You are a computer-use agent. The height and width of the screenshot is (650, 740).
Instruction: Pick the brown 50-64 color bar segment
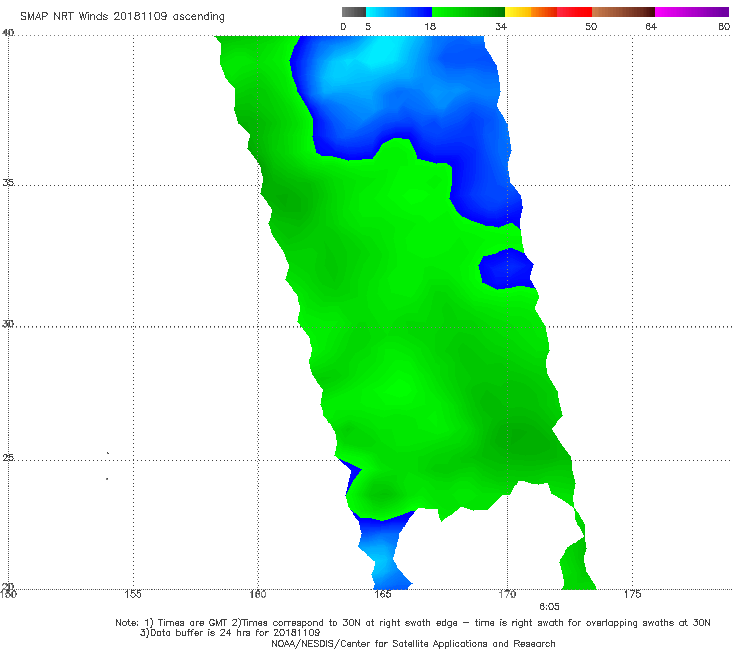click(x=623, y=12)
